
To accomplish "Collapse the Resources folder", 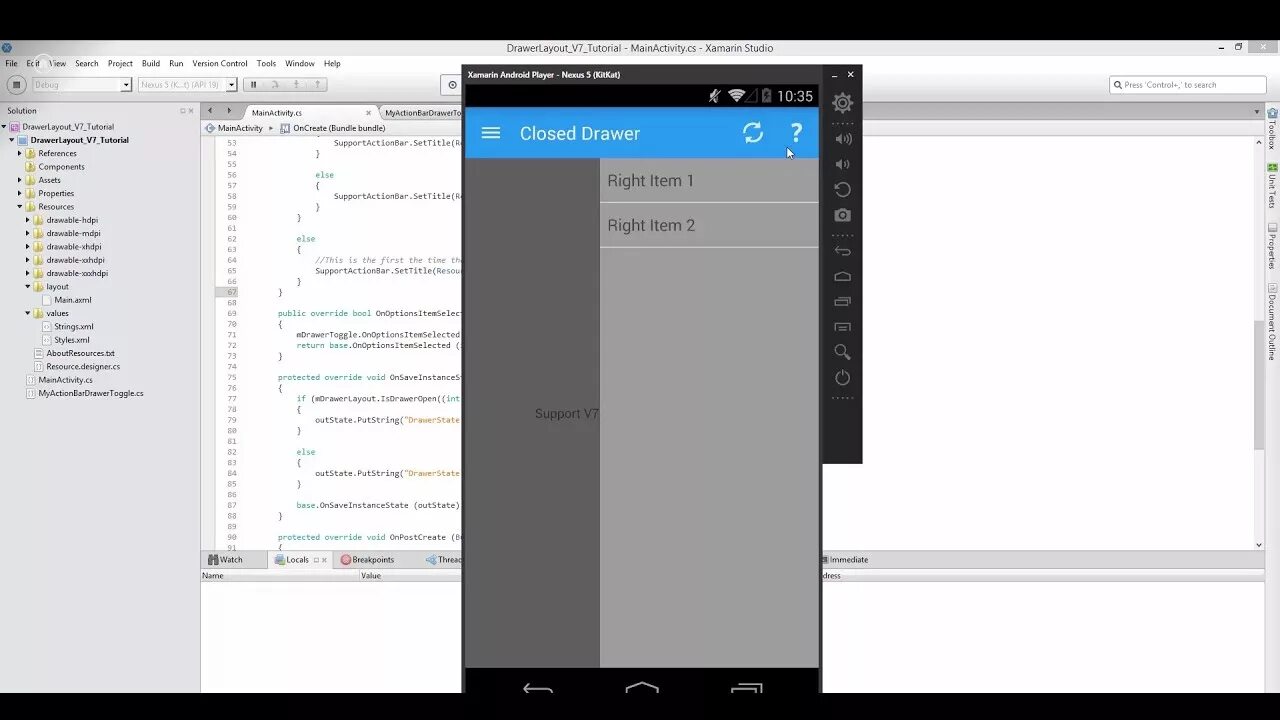I will [20, 207].
